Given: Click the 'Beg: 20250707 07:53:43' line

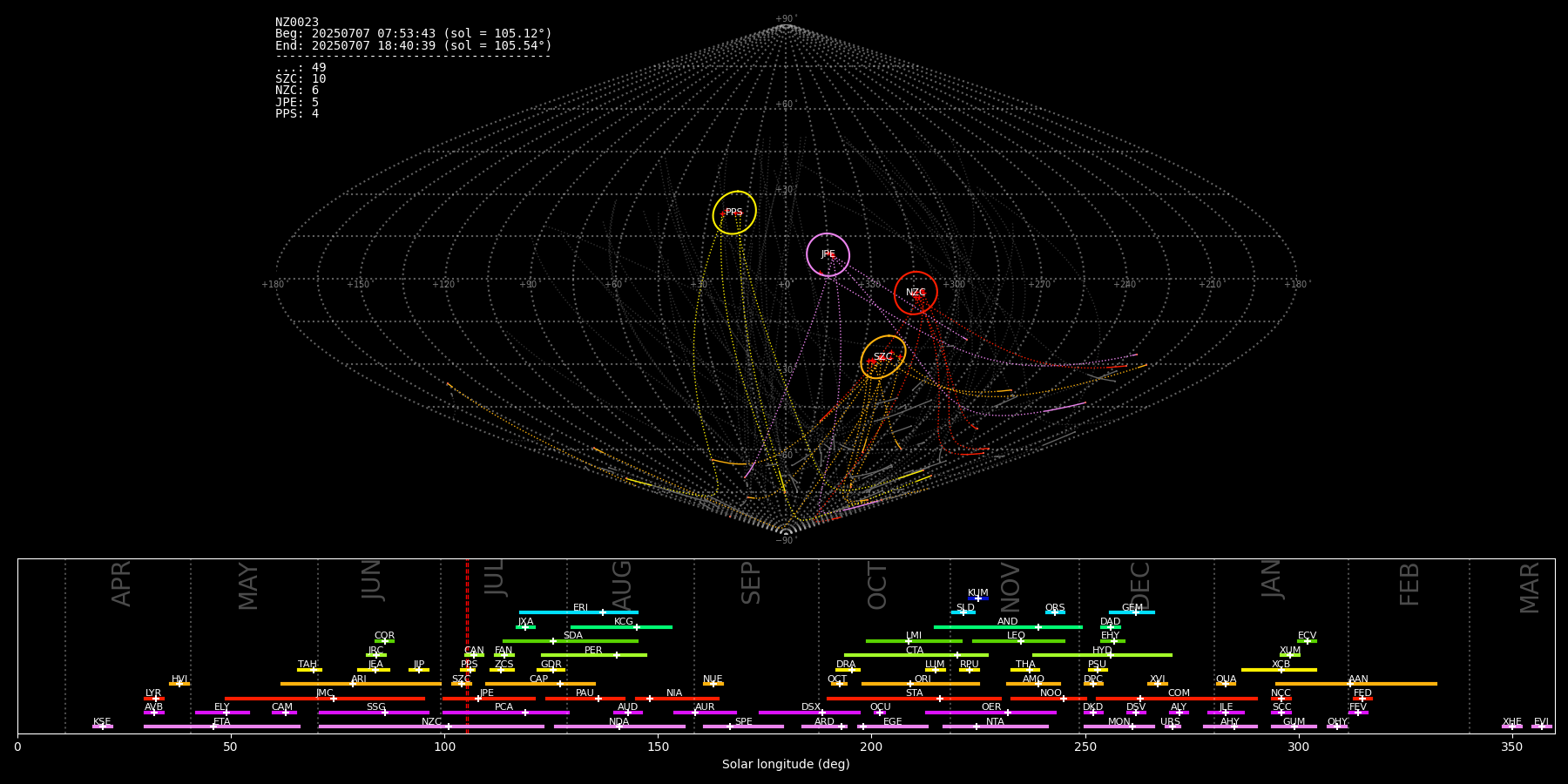Looking at the screenshot, I should (414, 34).
